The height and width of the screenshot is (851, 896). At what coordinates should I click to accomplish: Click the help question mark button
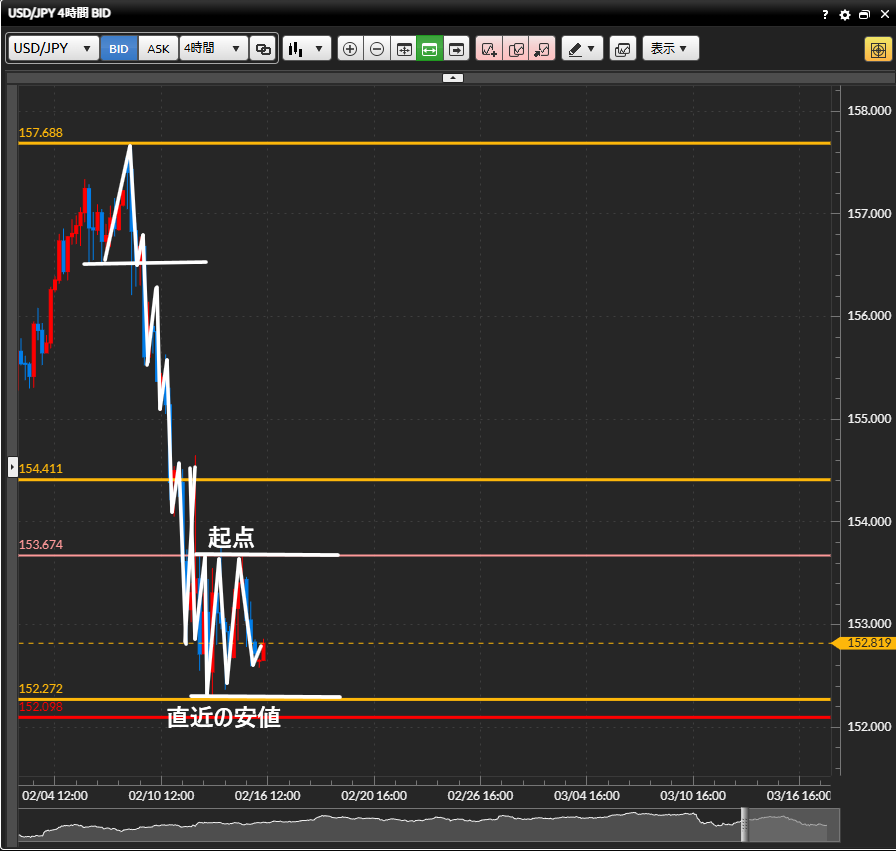[825, 15]
